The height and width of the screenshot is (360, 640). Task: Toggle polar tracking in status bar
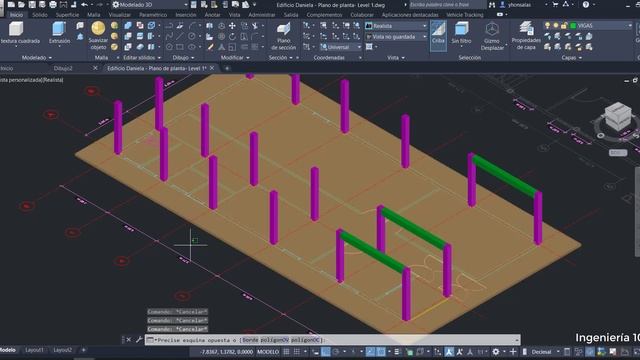click(336, 351)
